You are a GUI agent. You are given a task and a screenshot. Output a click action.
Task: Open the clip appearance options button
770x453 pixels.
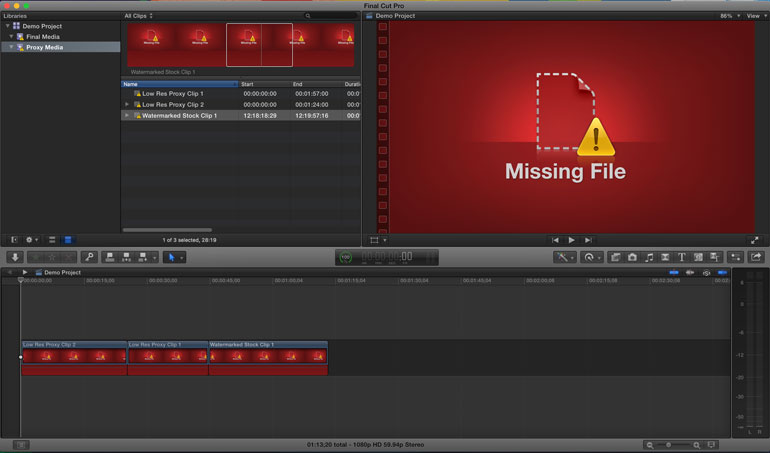point(711,445)
